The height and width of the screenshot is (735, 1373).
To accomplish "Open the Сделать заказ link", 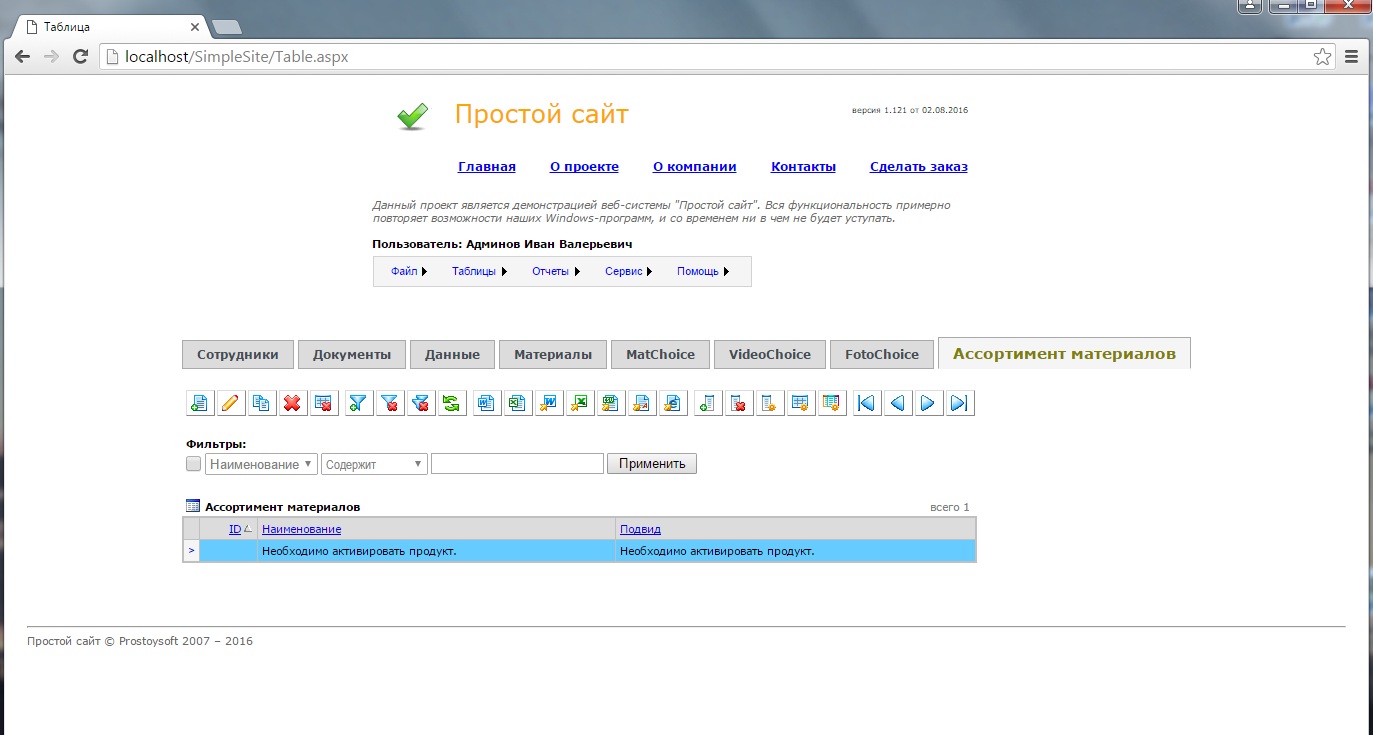I will pyautogui.click(x=918, y=167).
